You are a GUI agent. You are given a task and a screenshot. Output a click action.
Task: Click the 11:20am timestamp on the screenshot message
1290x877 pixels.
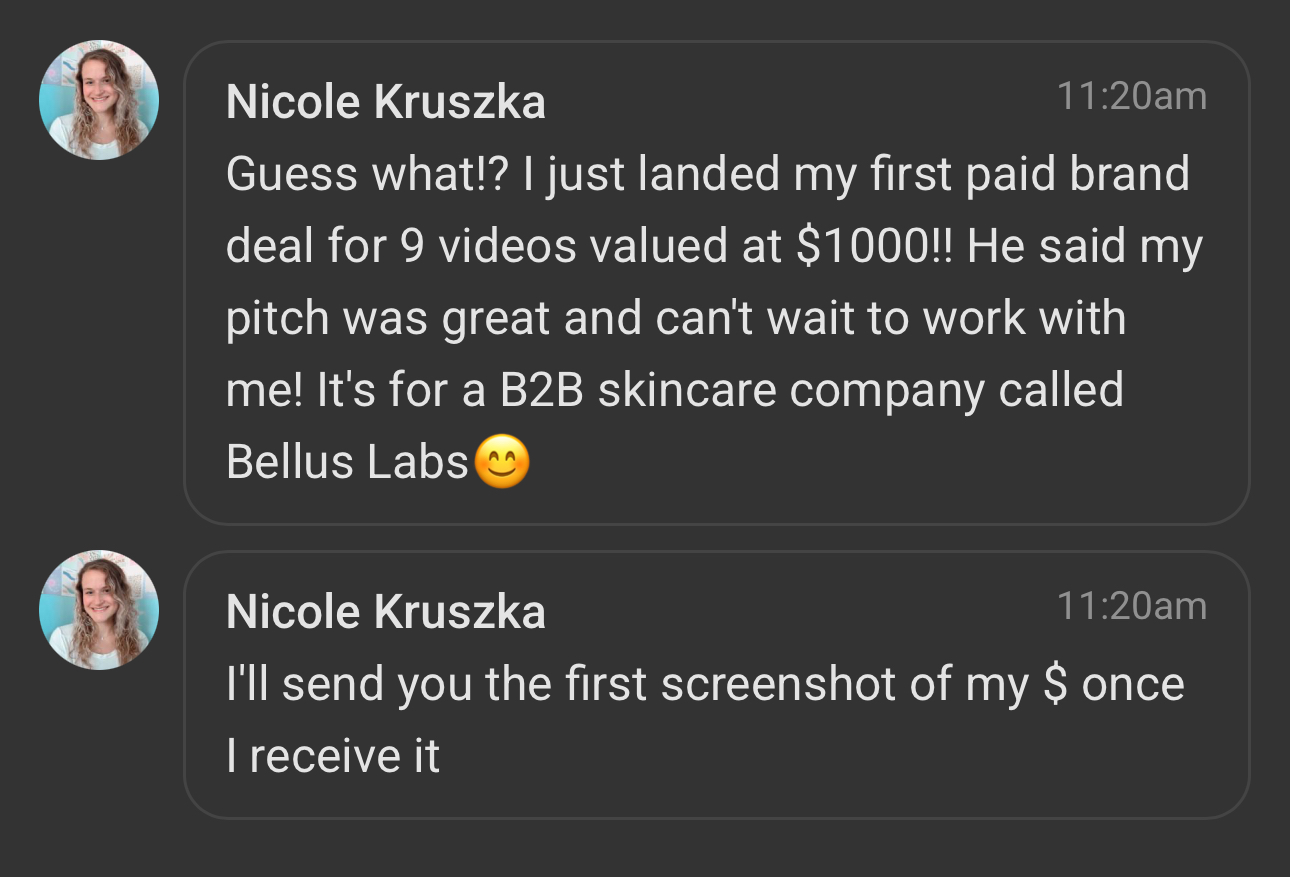[1131, 605]
